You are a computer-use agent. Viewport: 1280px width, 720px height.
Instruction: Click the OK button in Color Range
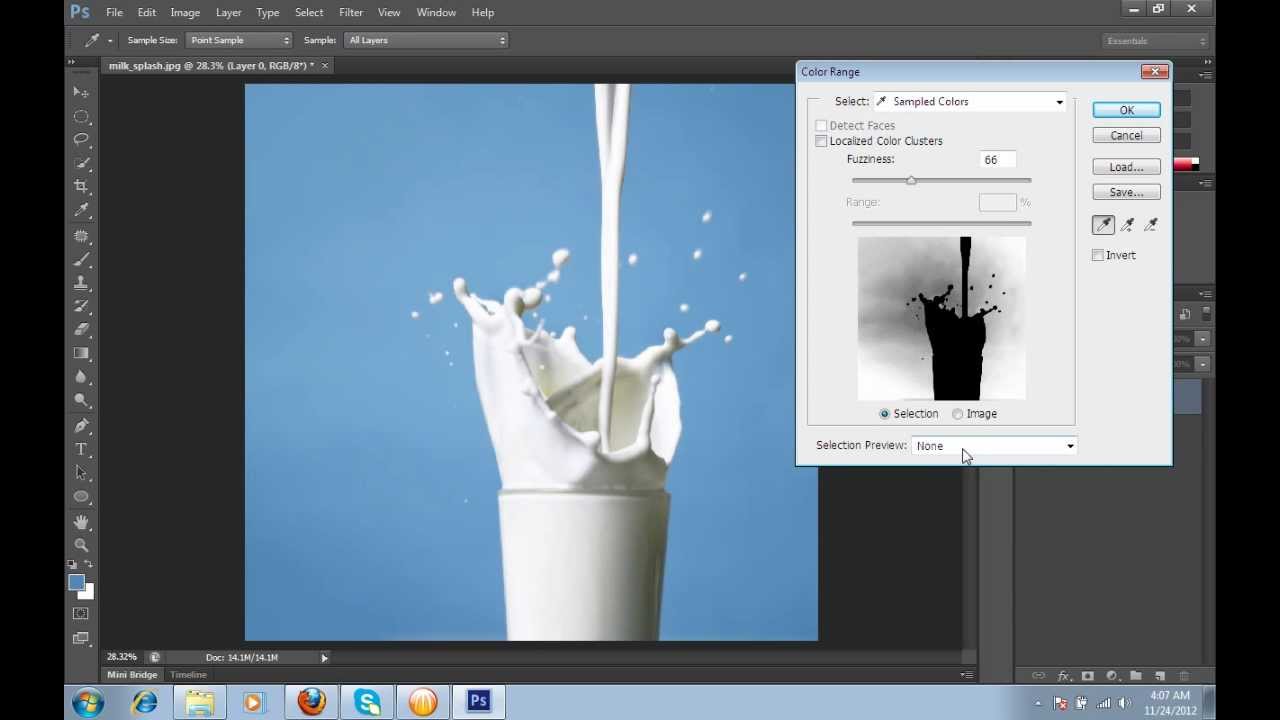(x=1126, y=110)
